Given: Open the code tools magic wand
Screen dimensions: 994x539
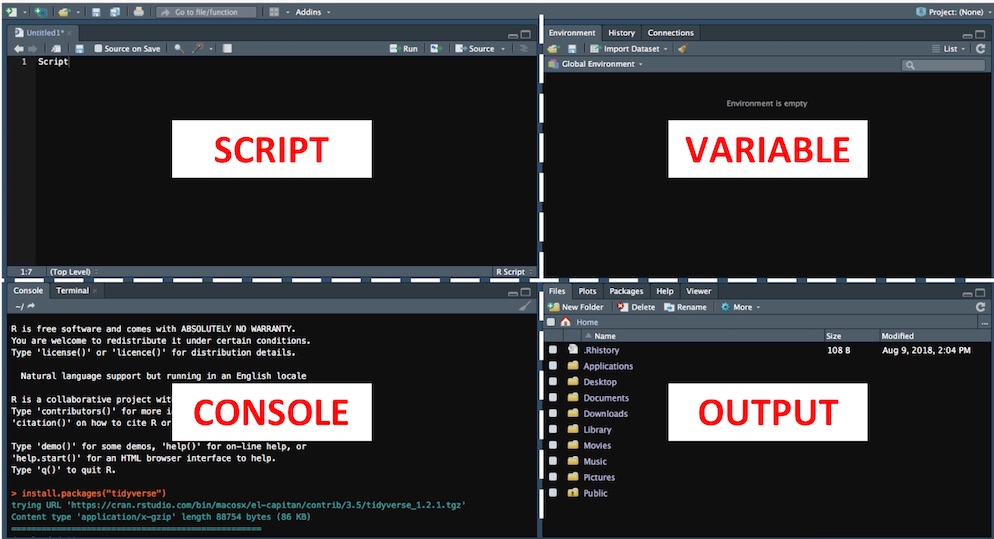Looking at the screenshot, I should (x=198, y=48).
